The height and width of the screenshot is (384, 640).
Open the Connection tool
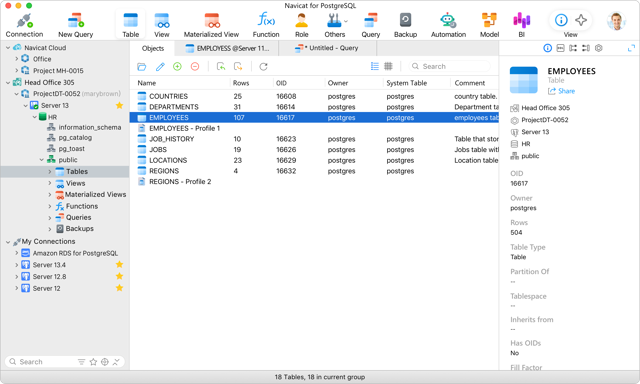pyautogui.click(x=24, y=25)
